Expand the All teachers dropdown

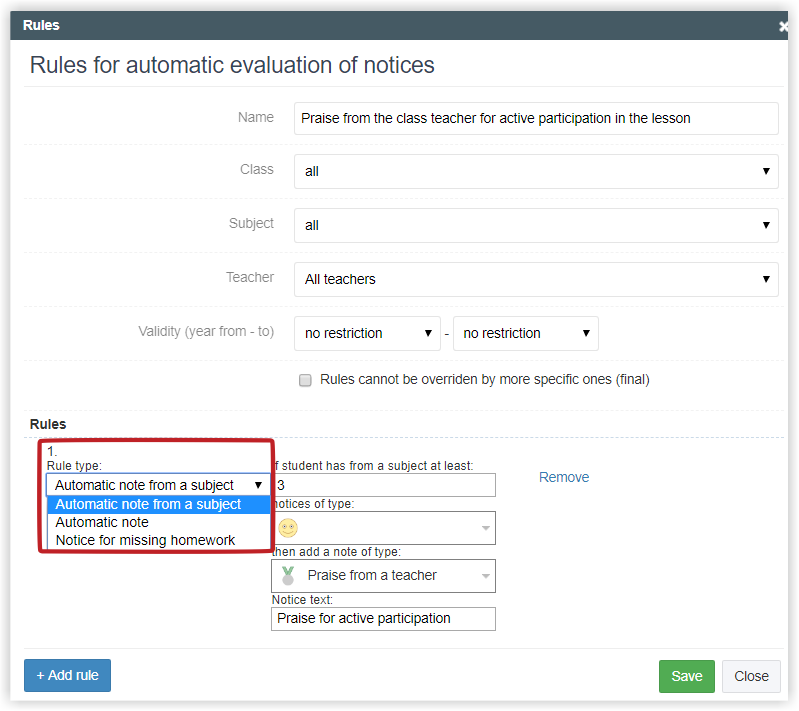[x=536, y=279]
